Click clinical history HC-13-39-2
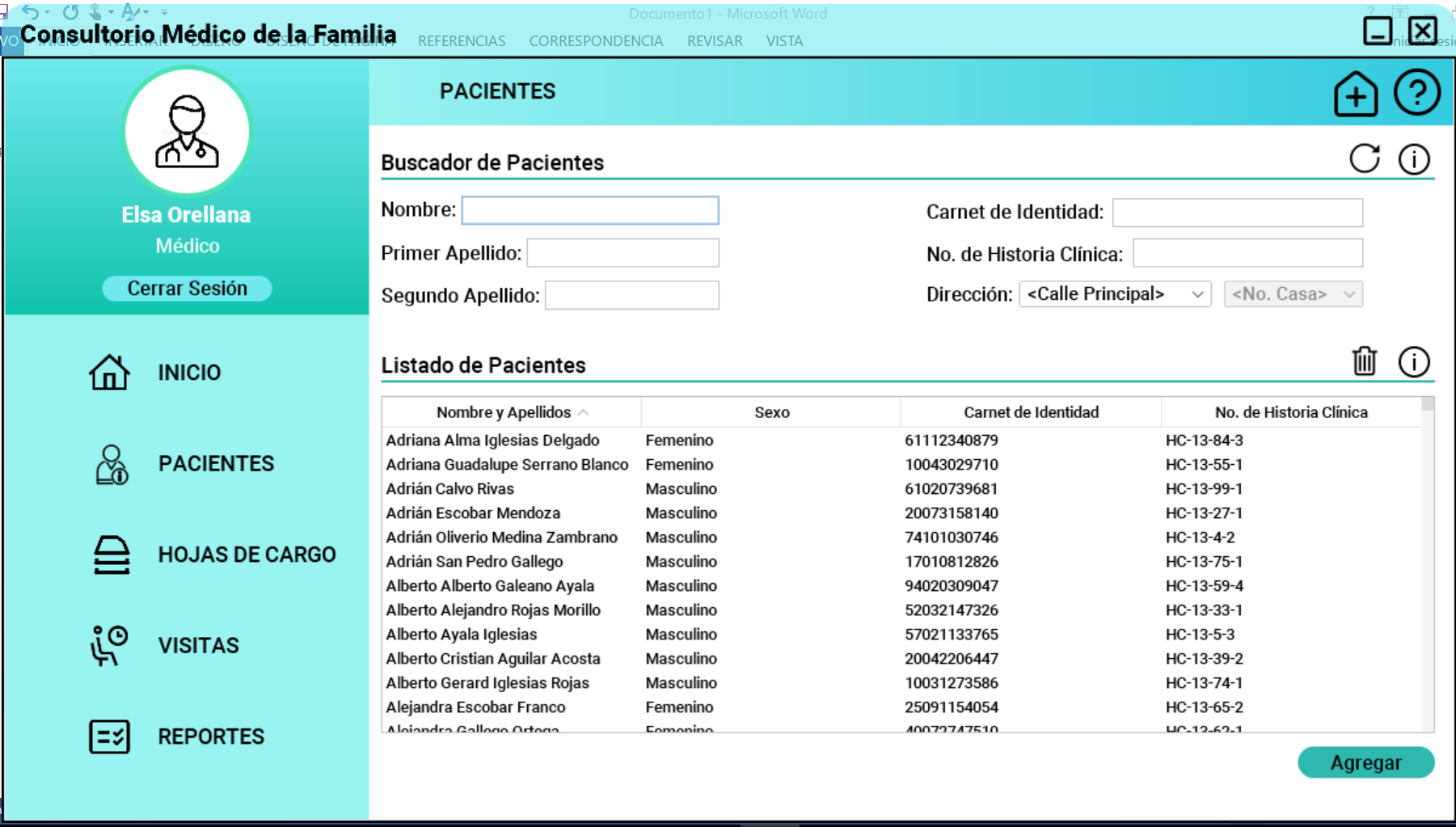The height and width of the screenshot is (827, 1456). (1204, 659)
